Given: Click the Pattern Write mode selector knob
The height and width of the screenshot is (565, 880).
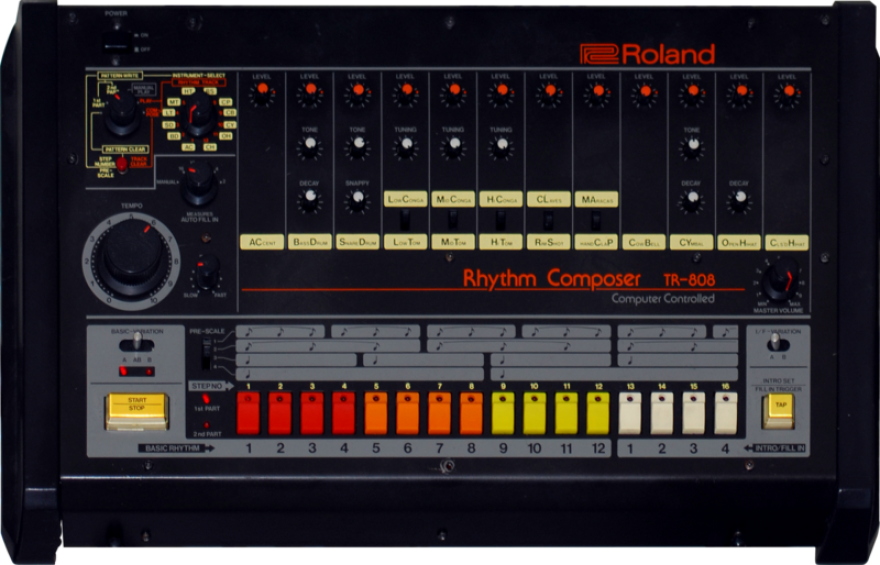Looking at the screenshot, I should pyautogui.click(x=122, y=112).
